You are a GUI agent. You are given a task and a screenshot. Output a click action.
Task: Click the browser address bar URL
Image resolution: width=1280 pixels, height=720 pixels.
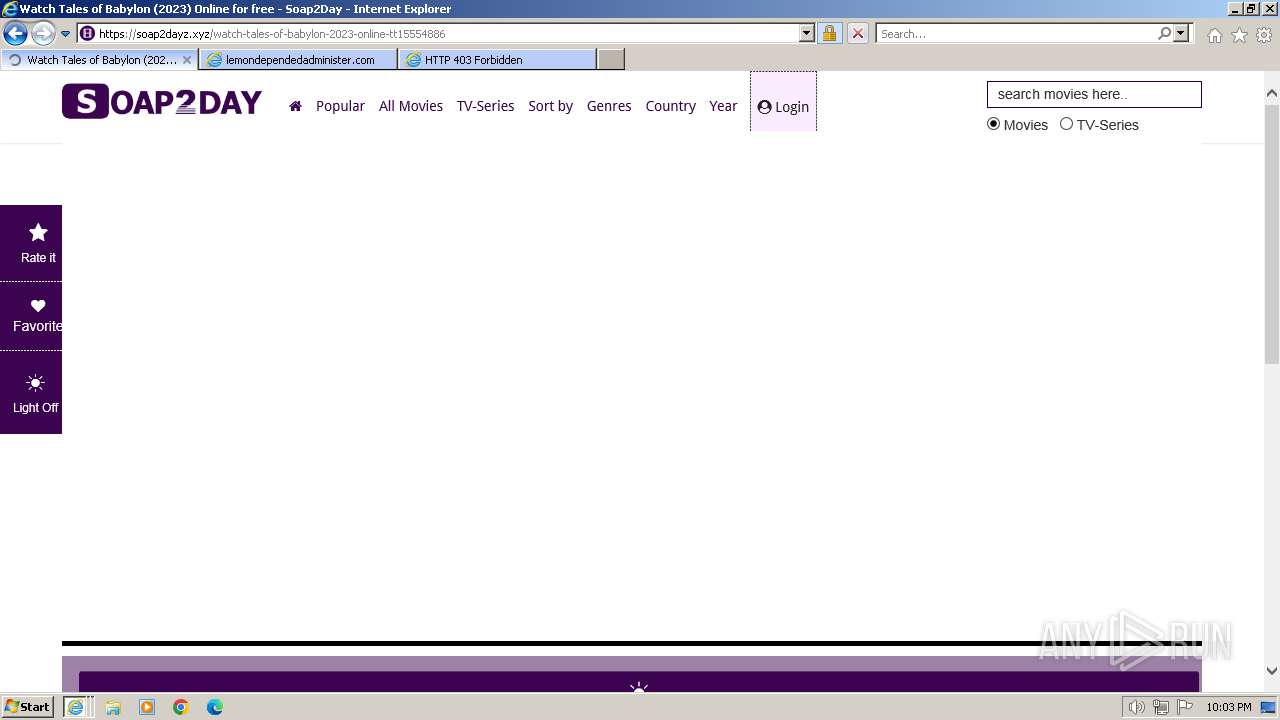[x=447, y=33]
